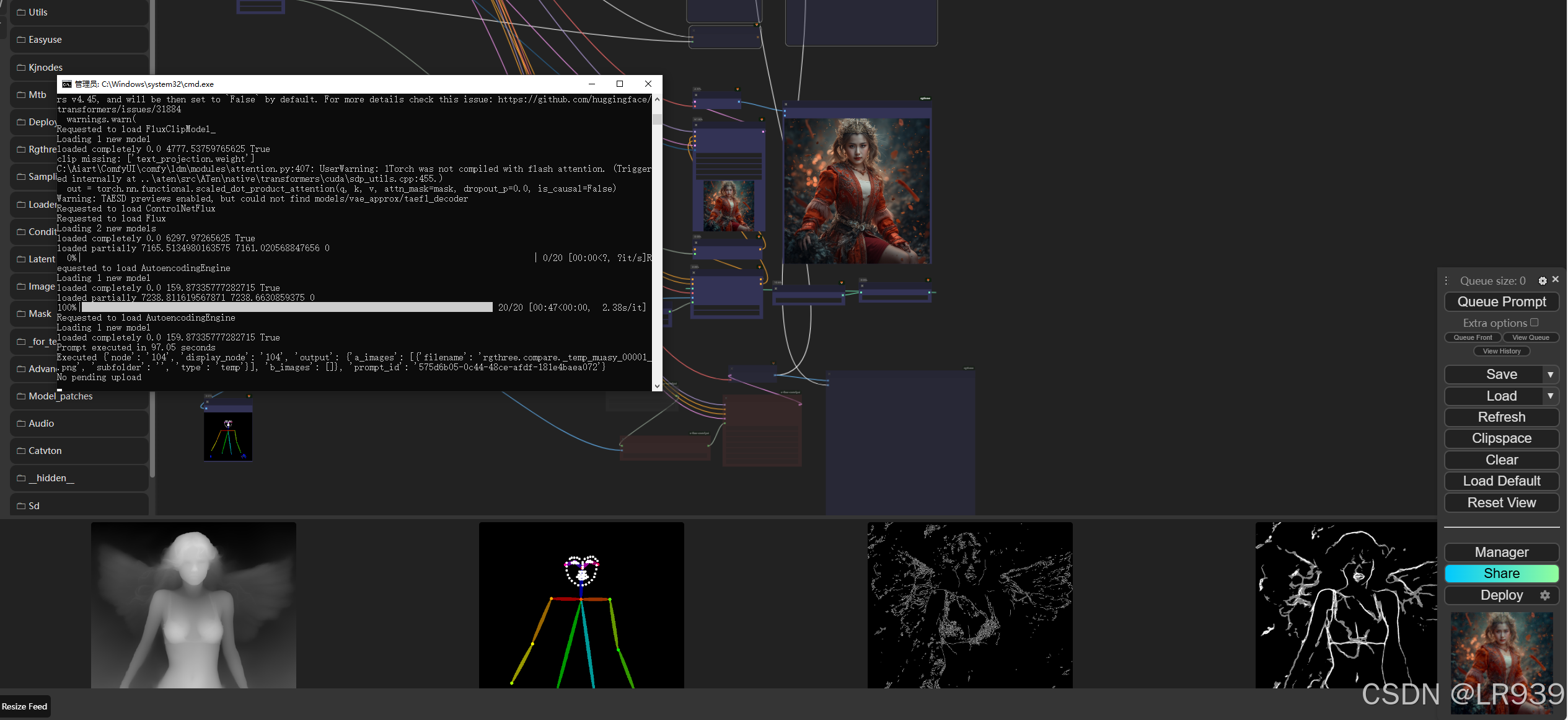Viewport: 1568px width, 720px height.
Task: Select the OpenPose skeleton feed thumbnail
Action: [581, 605]
